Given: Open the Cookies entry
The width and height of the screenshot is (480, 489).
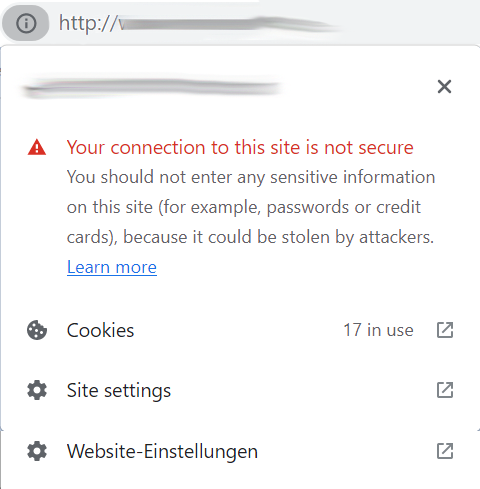Looking at the screenshot, I should pyautogui.click(x=240, y=330).
